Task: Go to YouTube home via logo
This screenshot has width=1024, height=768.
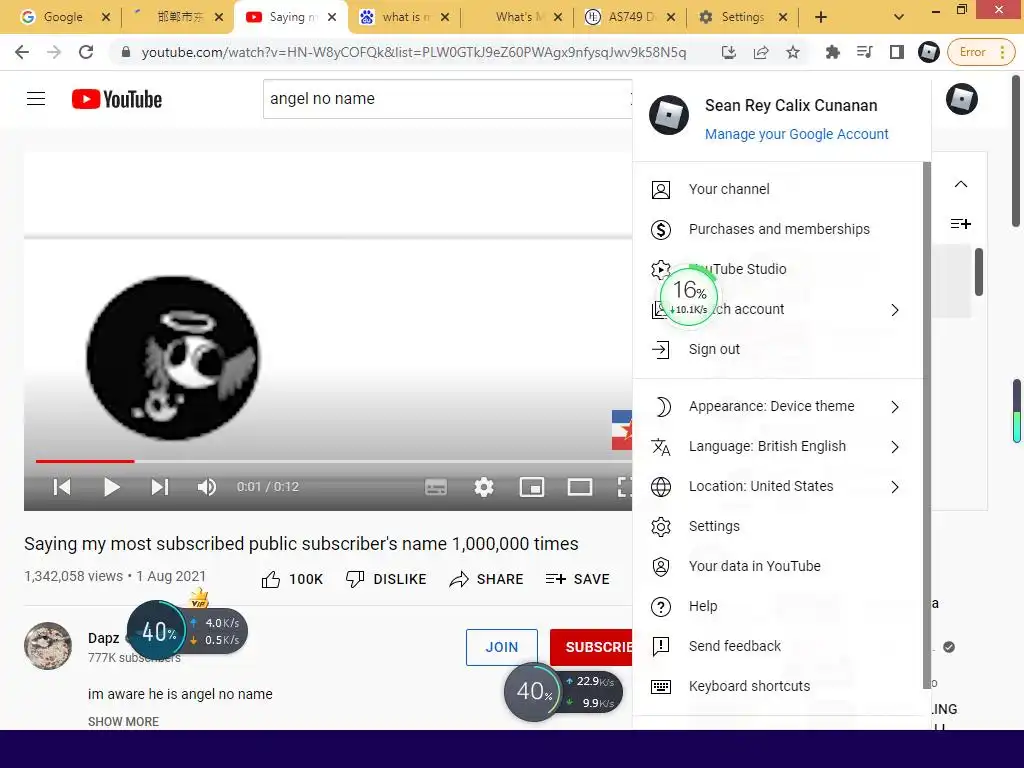Action: 117,99
